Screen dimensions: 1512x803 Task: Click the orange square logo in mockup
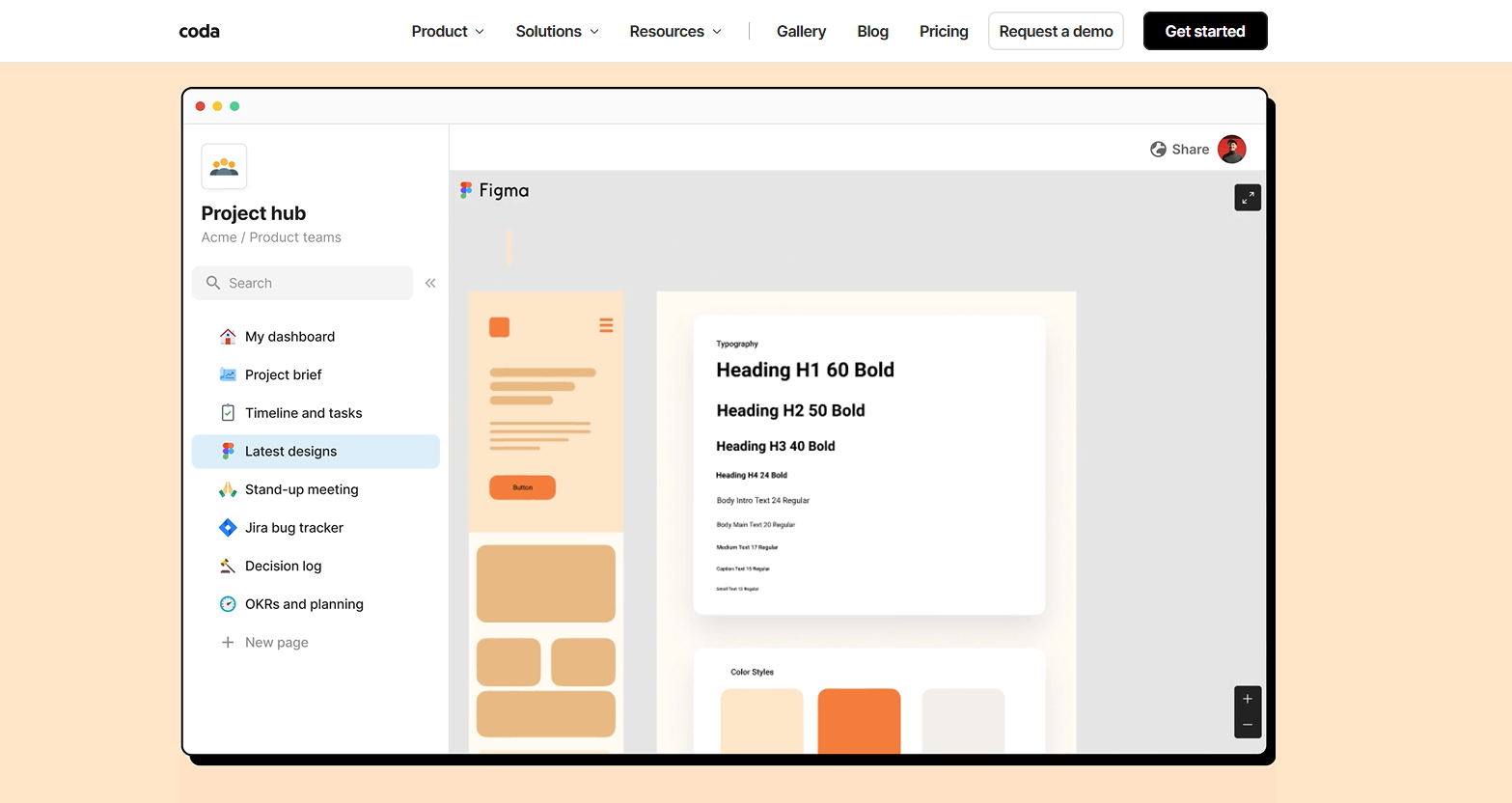point(499,327)
